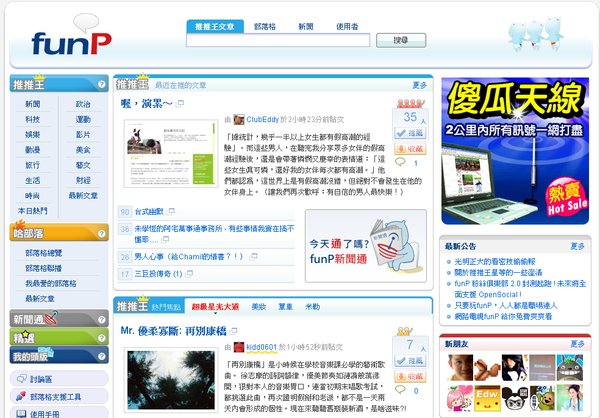Open the kidd0601 user profile link
The width and height of the screenshot is (600, 418).
pos(261,347)
